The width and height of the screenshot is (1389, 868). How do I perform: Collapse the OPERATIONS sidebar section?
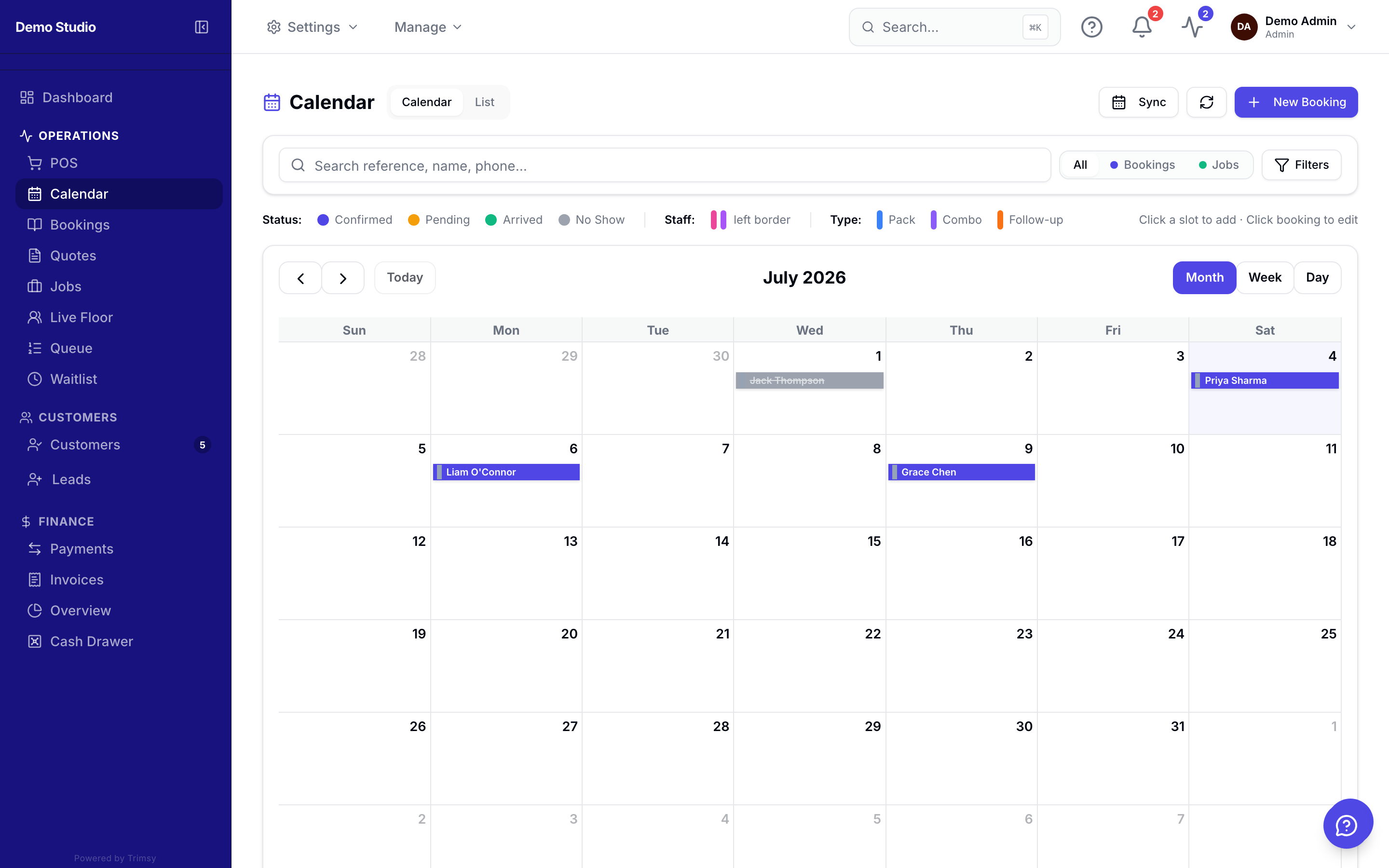[69, 136]
